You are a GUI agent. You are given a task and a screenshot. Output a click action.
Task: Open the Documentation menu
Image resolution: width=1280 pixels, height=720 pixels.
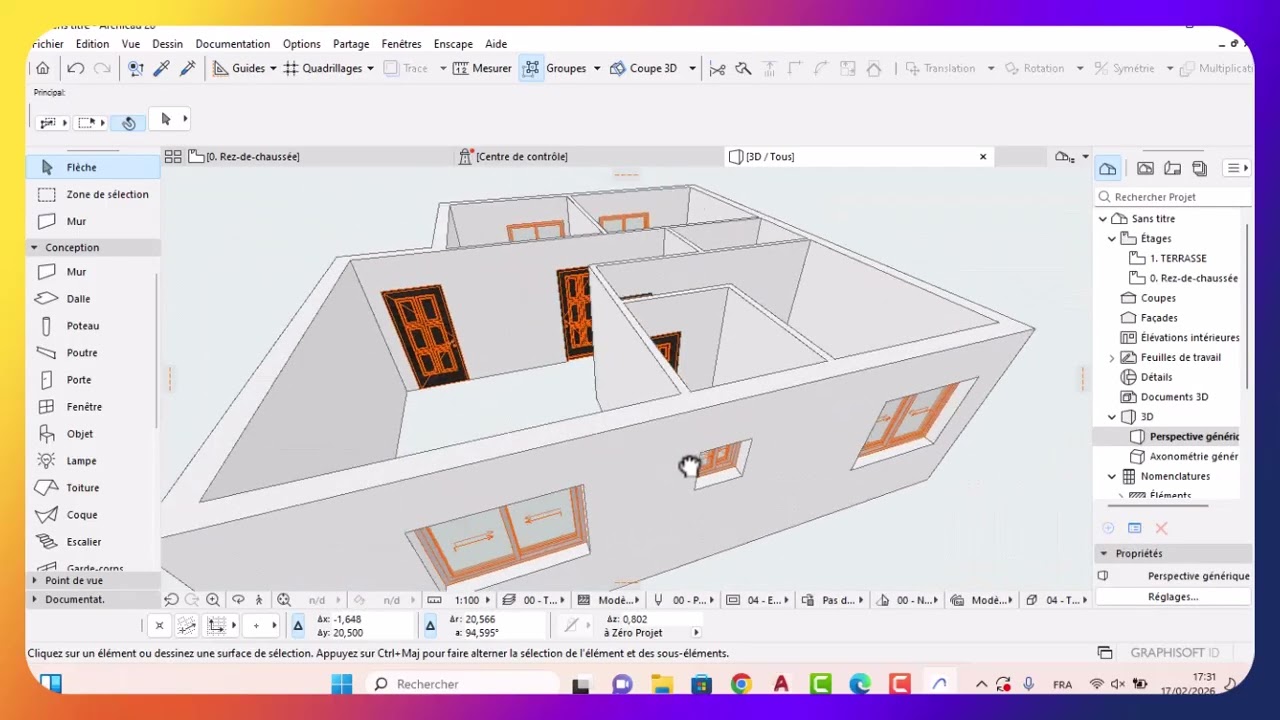tap(233, 44)
